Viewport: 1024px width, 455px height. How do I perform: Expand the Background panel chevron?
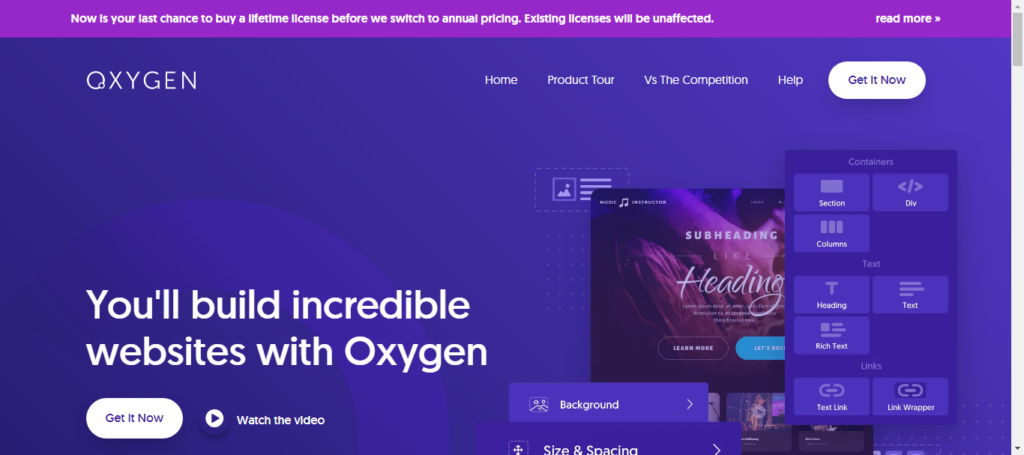click(x=690, y=405)
